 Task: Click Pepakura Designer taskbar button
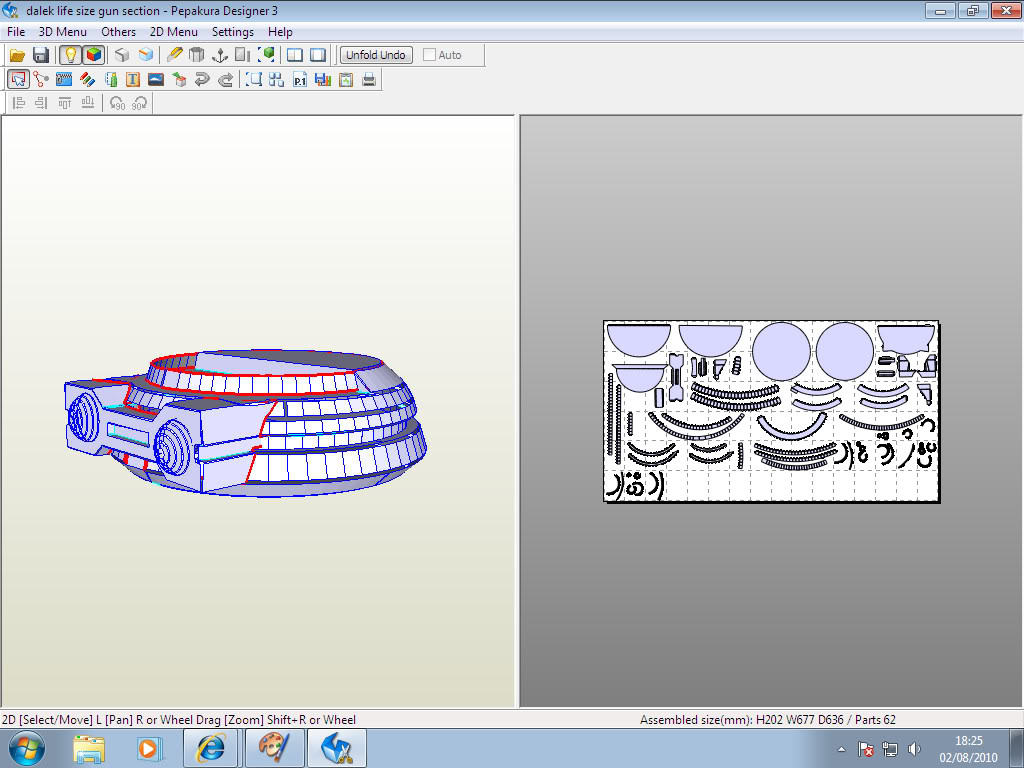337,748
